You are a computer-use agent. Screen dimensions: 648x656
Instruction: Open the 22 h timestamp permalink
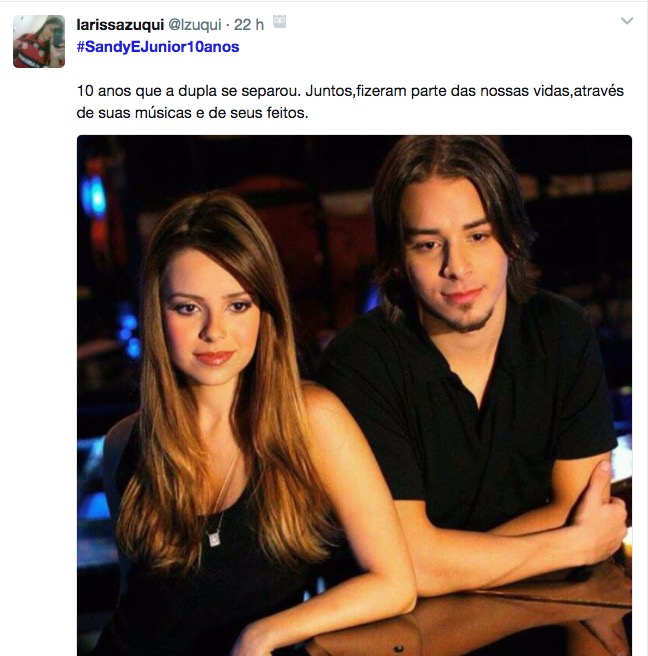pos(249,25)
